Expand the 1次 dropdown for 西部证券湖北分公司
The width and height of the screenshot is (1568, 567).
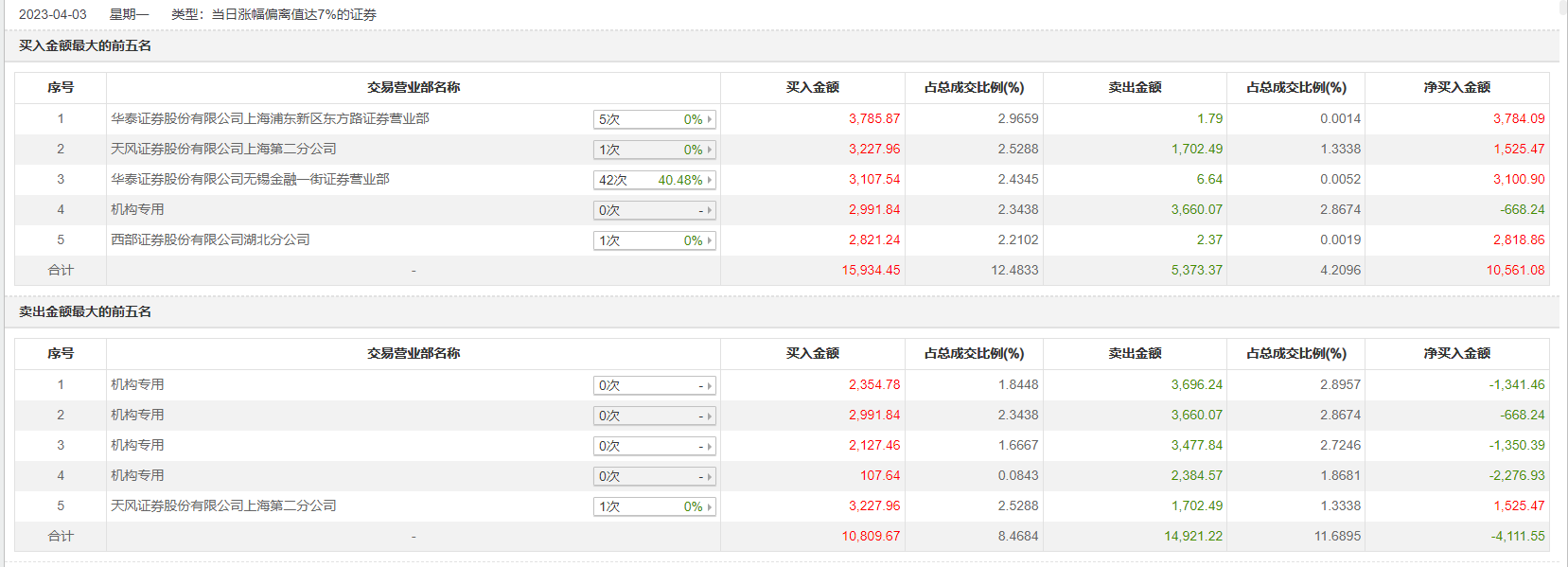pyautogui.click(x=709, y=240)
